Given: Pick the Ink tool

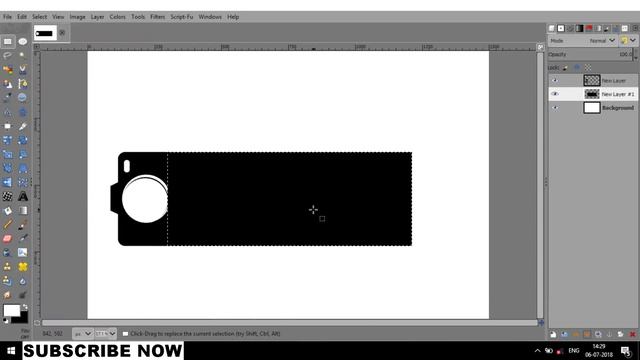Looking at the screenshot, I should (x=7, y=253).
